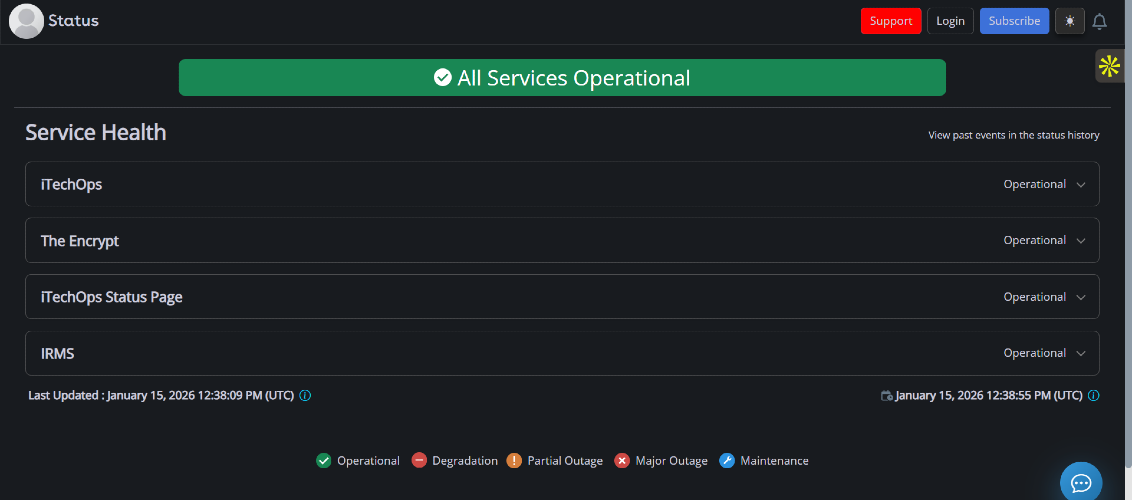Click the Login button

[x=950, y=21]
